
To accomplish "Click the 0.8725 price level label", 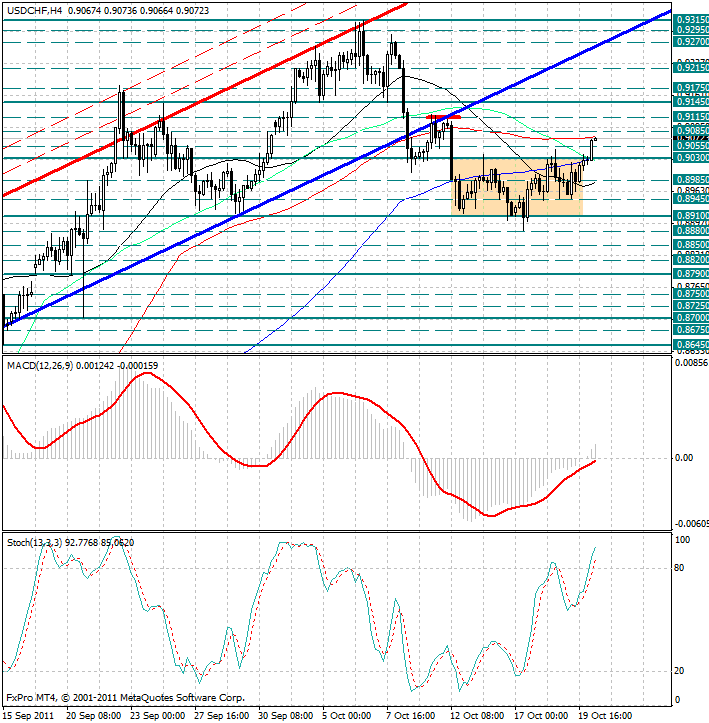I will pos(691,306).
